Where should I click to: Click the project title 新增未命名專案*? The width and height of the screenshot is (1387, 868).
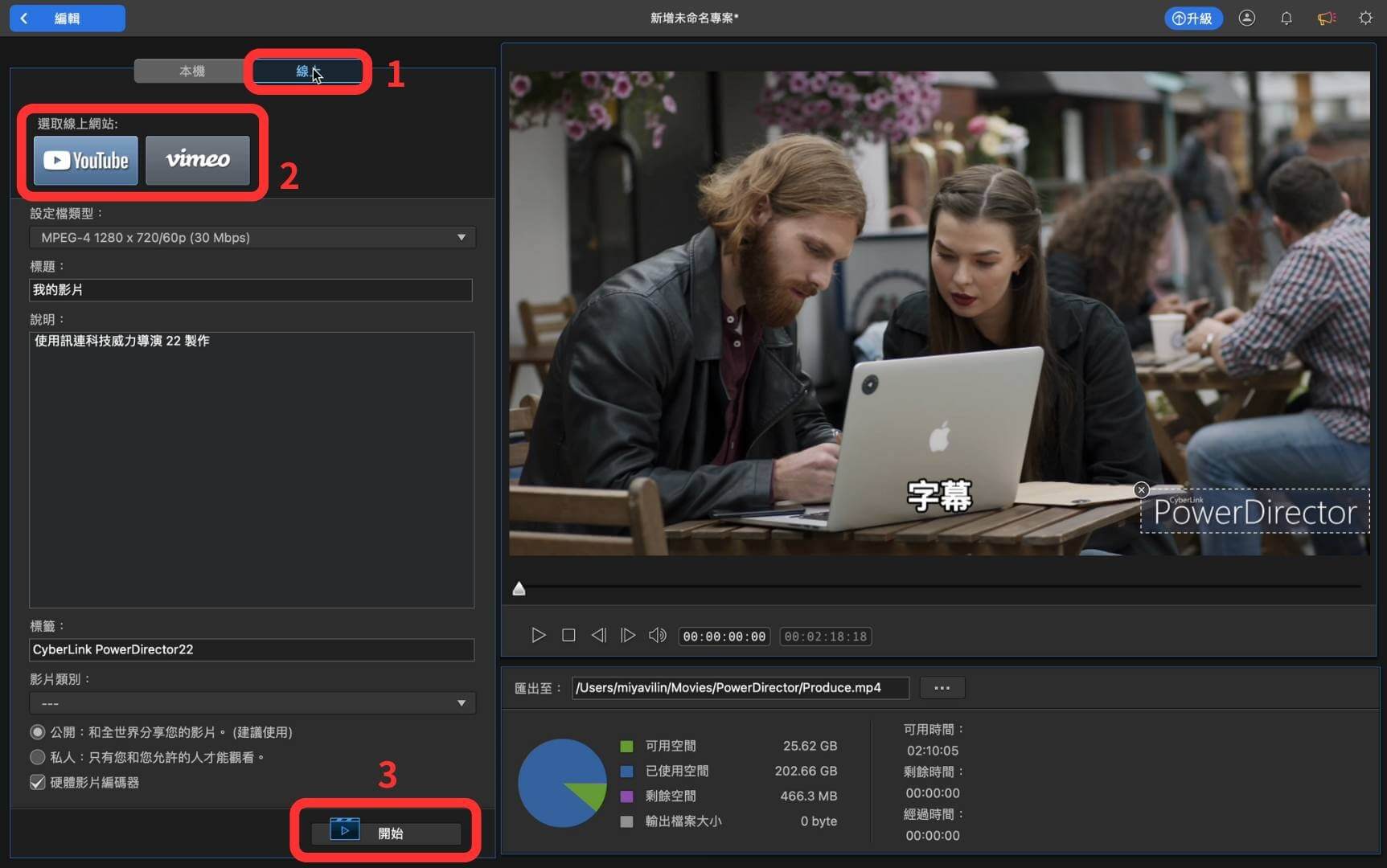point(694,18)
